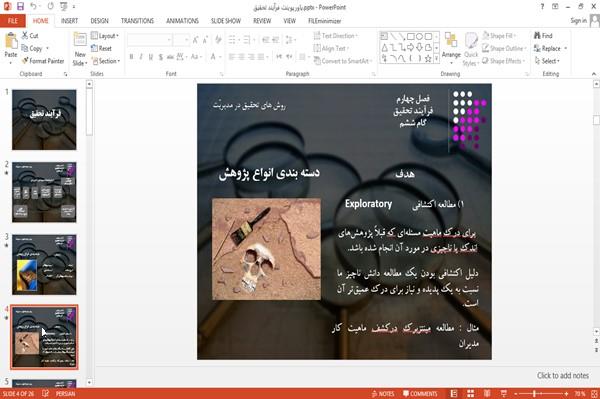Toggle Bullets list formatting
The image size is (600, 399).
coord(232,40)
